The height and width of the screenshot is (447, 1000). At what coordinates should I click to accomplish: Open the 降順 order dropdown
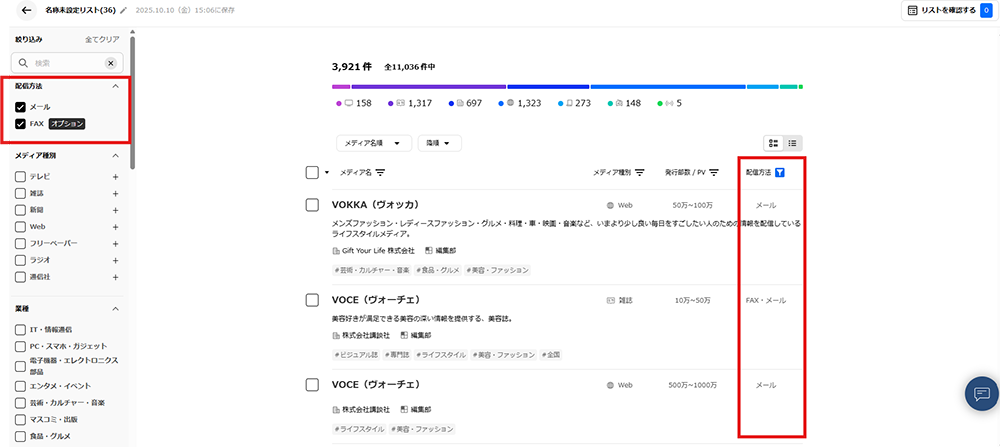[x=439, y=143]
